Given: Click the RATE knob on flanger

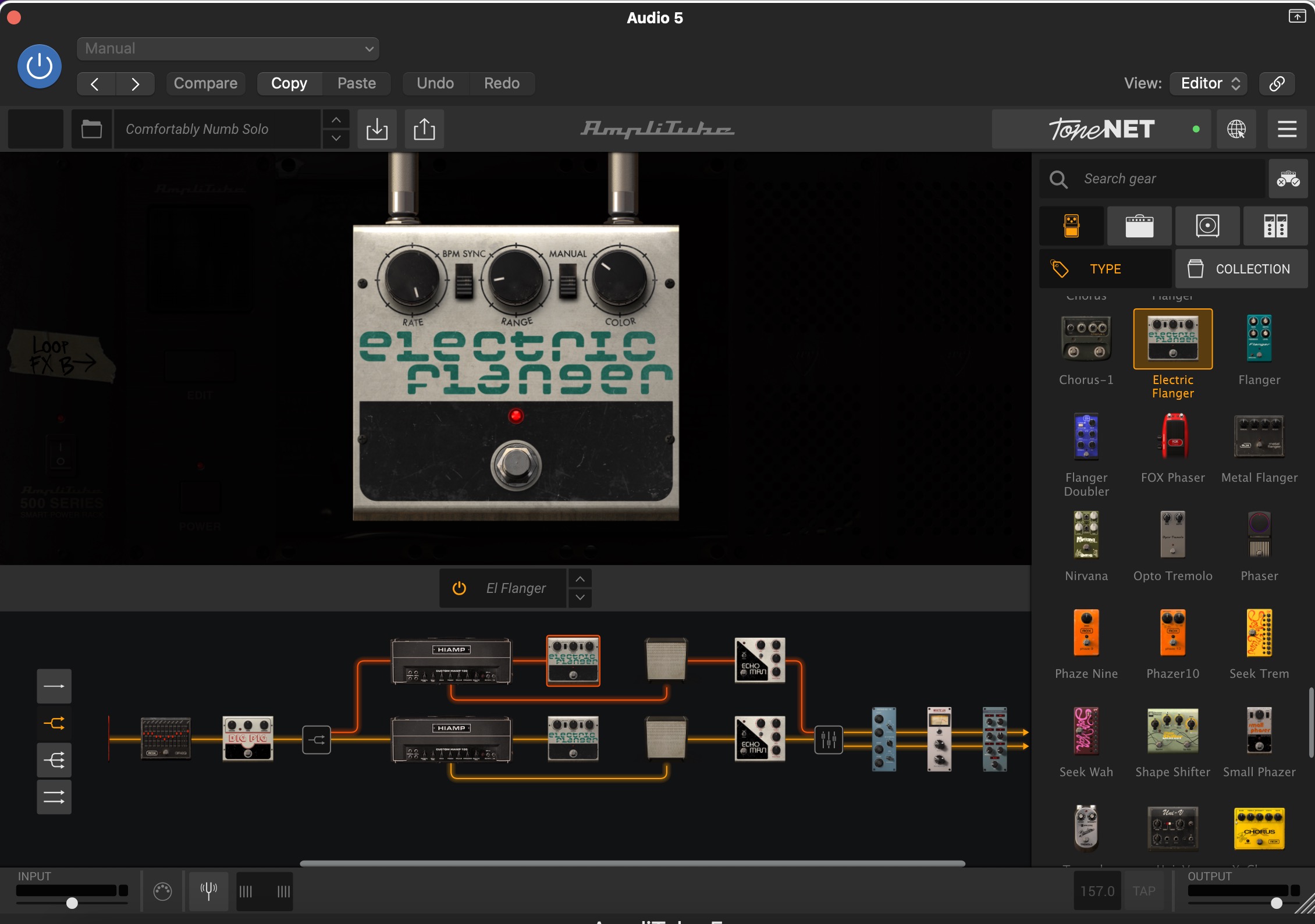Looking at the screenshot, I should point(412,279).
